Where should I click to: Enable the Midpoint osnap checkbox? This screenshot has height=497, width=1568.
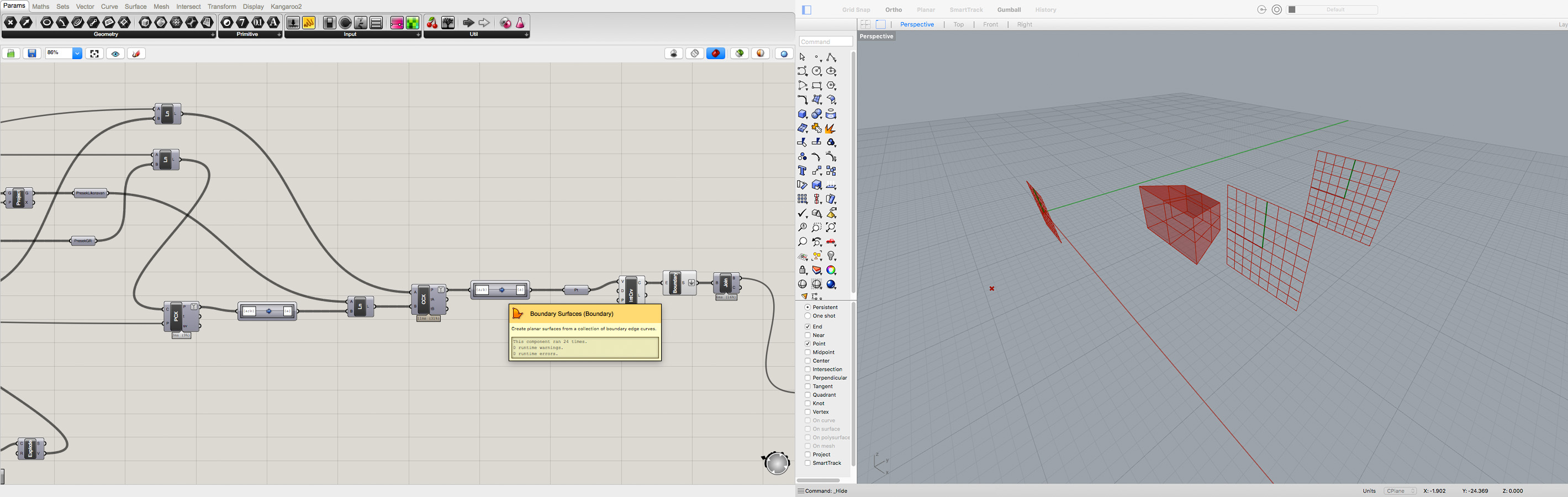[807, 352]
